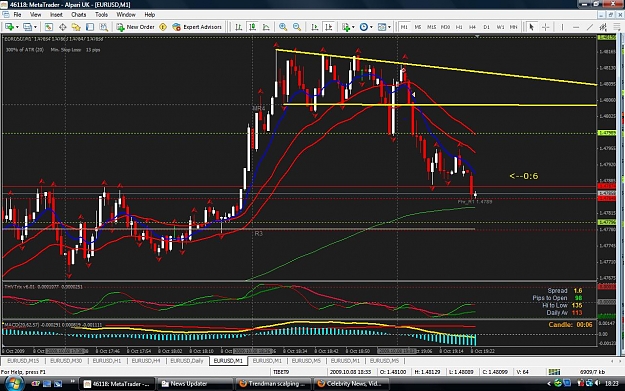This screenshot has width=625, height=391.
Task: Switch to the EURUSD,H4 chart tab
Action: point(146,361)
